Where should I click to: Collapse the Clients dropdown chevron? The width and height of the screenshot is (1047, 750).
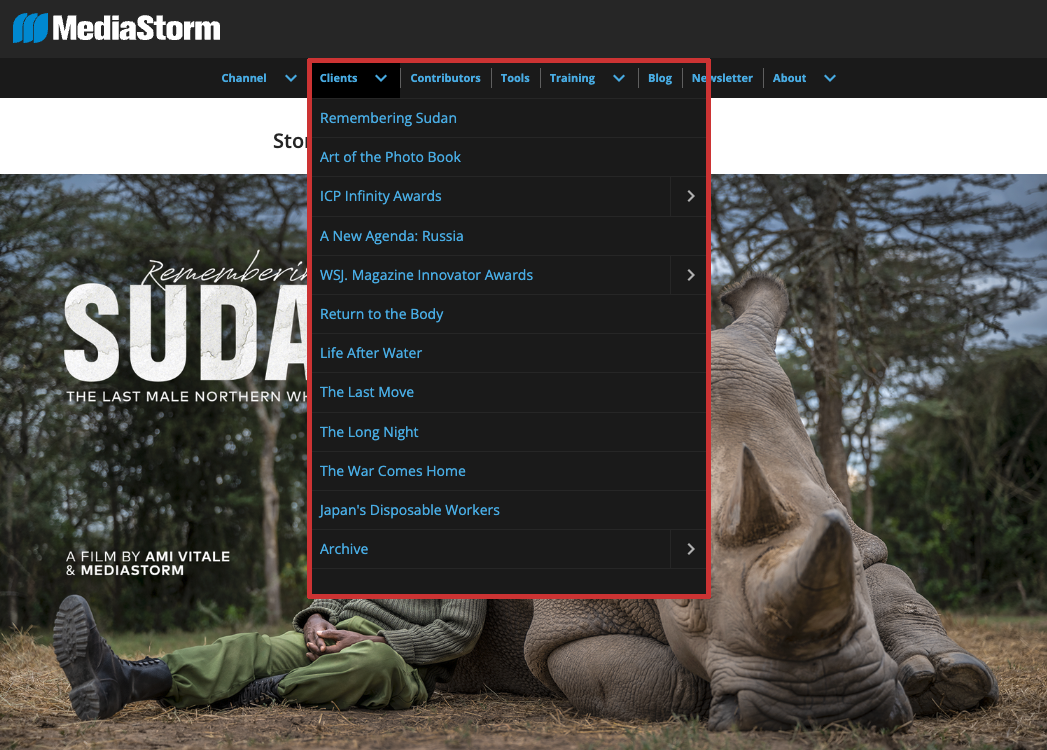[x=381, y=78]
